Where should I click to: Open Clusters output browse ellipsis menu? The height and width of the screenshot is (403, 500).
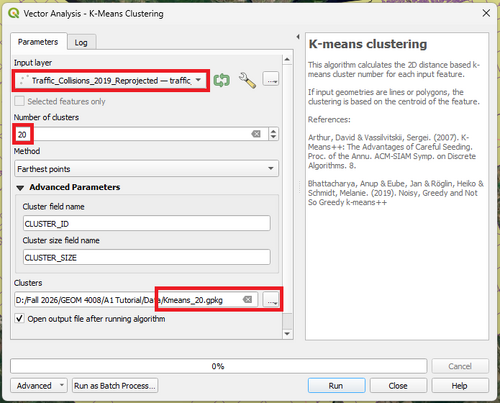pyautogui.click(x=271, y=299)
